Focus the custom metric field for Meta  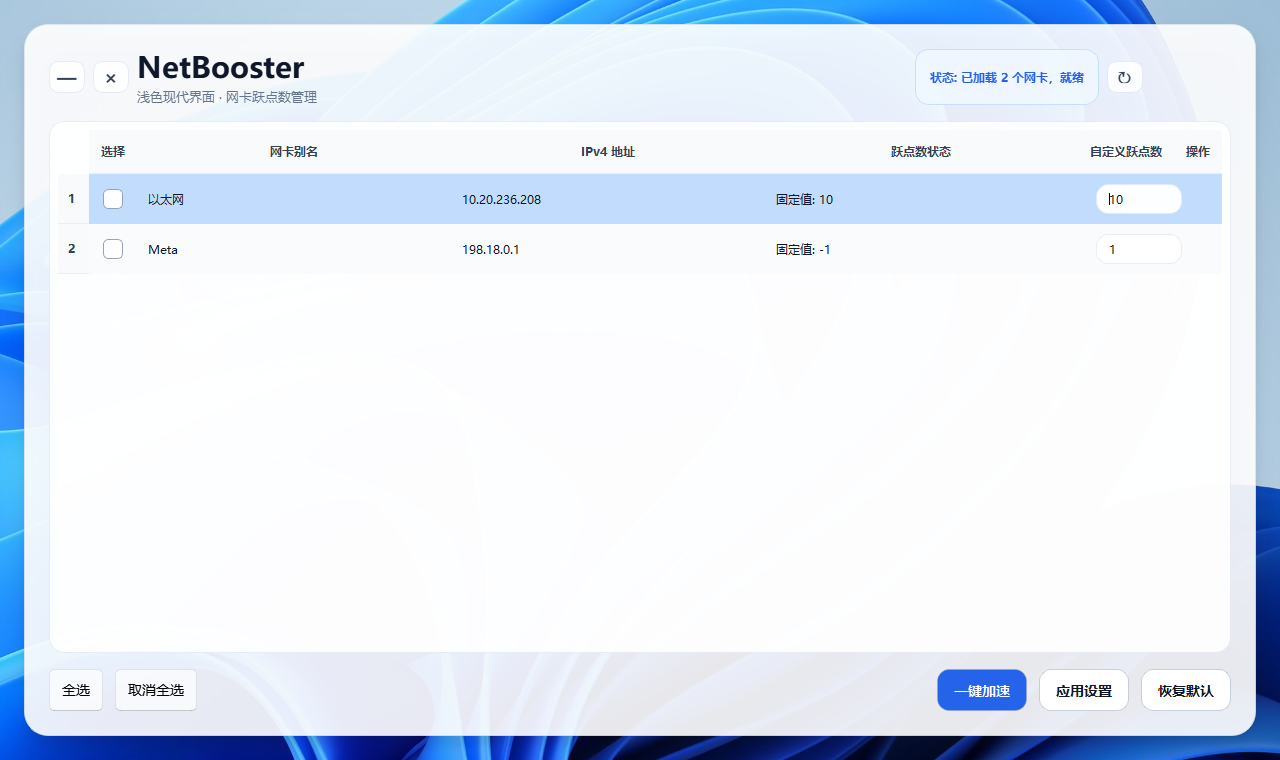[1139, 249]
